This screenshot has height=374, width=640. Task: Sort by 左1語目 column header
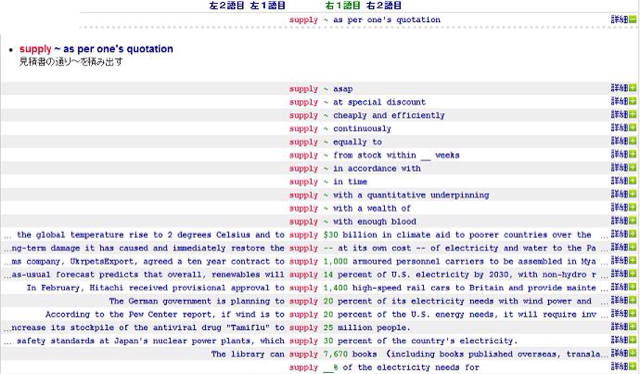tap(267, 5)
